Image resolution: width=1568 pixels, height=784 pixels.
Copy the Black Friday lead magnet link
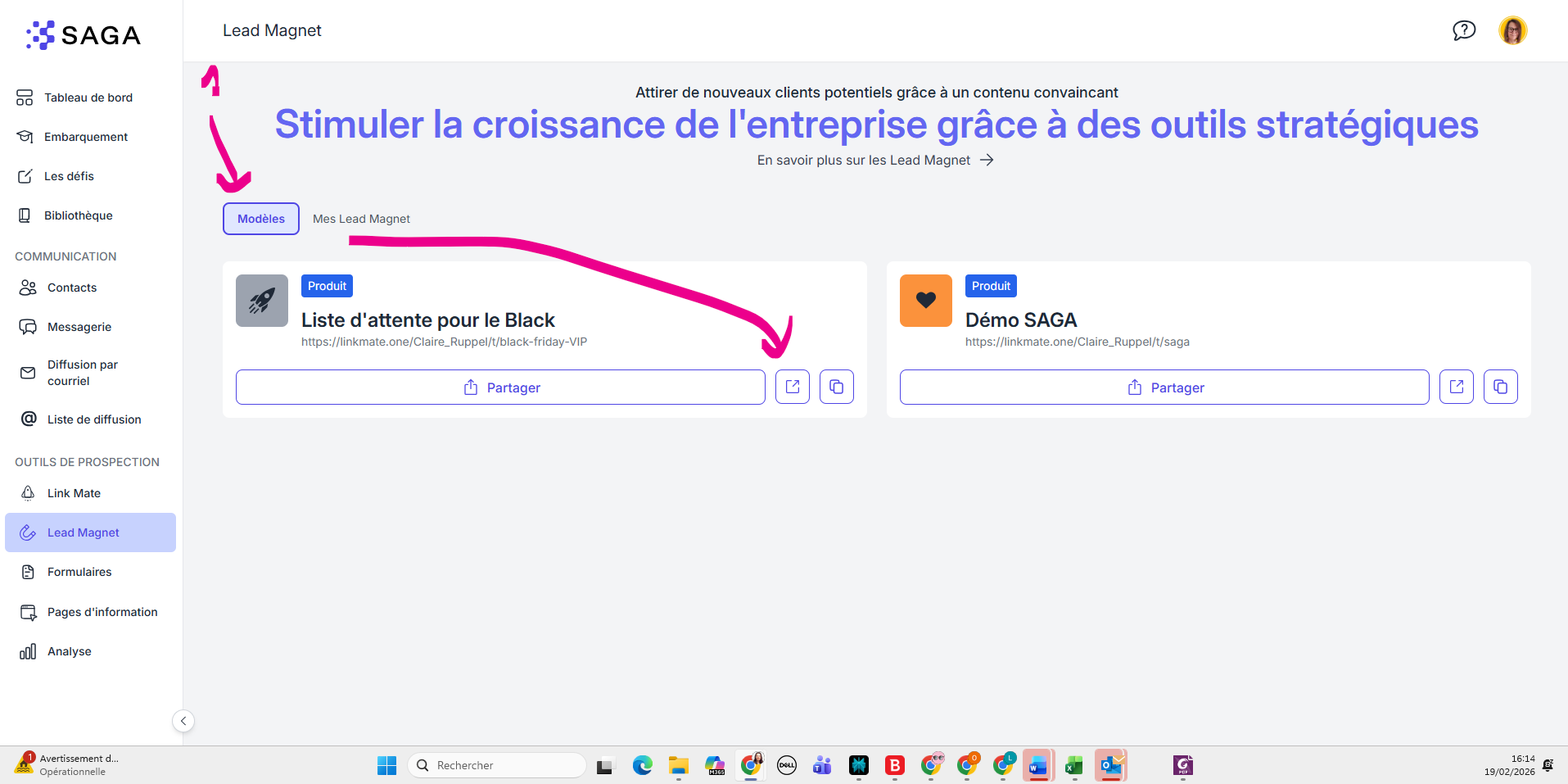[837, 387]
